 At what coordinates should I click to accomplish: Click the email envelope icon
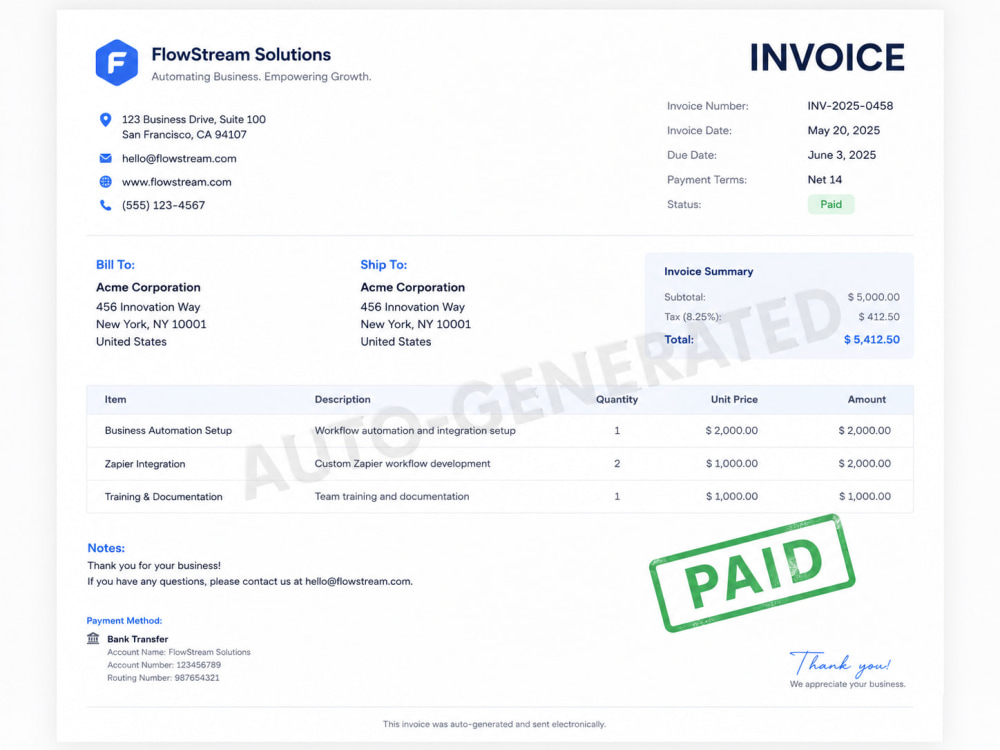105,158
